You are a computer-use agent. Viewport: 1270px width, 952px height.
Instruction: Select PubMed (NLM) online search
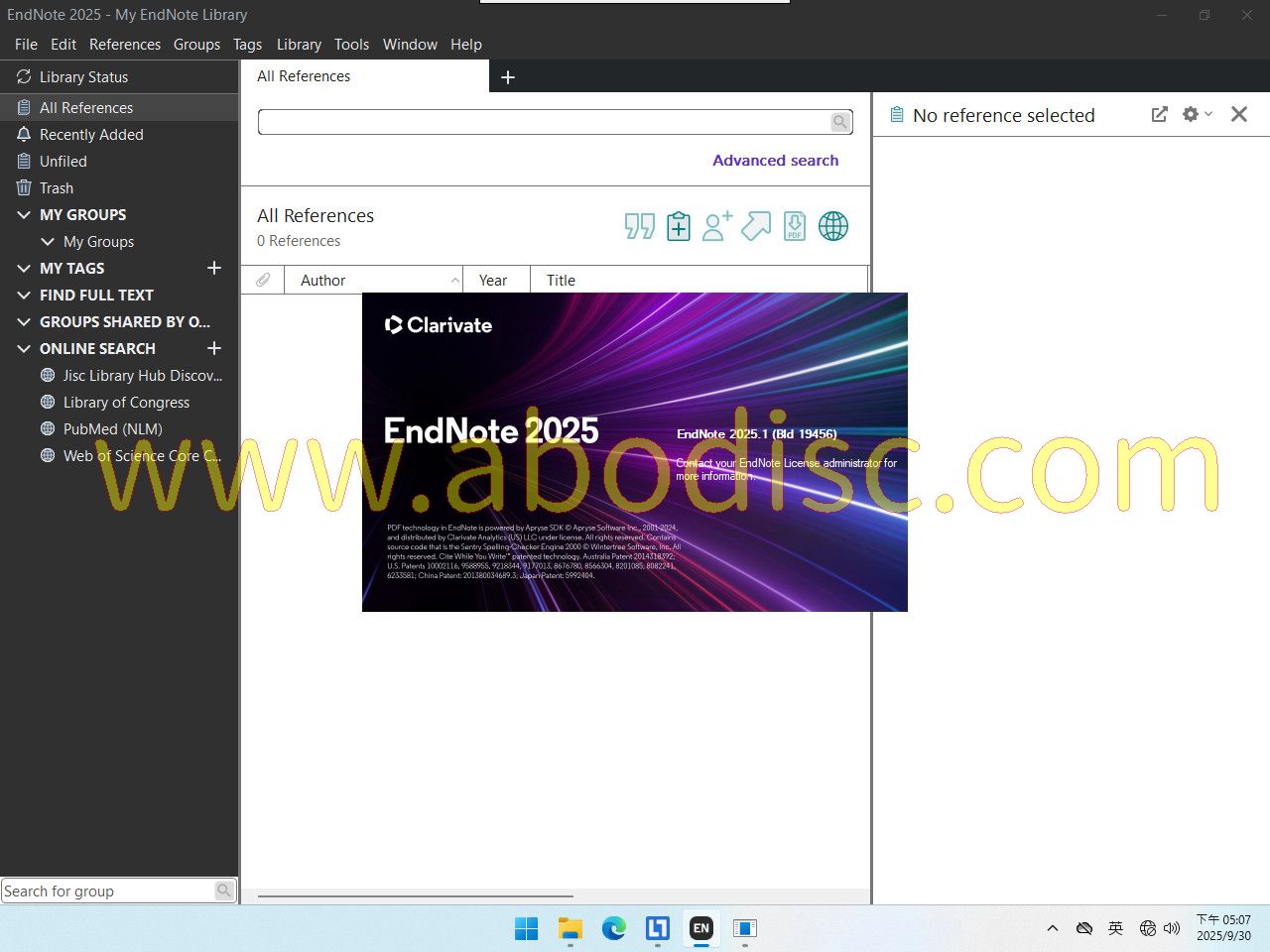coord(112,429)
